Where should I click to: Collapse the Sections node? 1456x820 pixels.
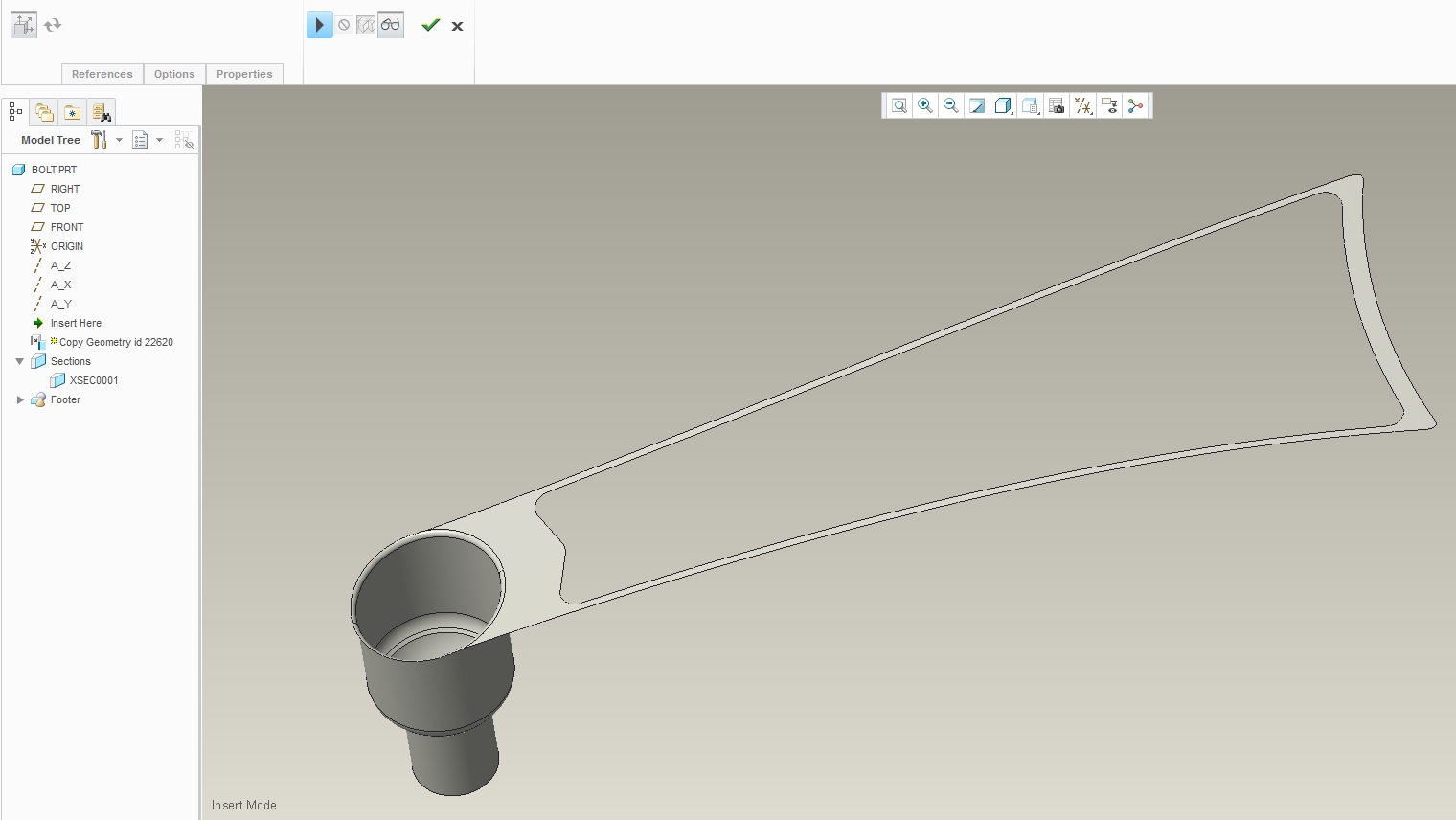(19, 361)
